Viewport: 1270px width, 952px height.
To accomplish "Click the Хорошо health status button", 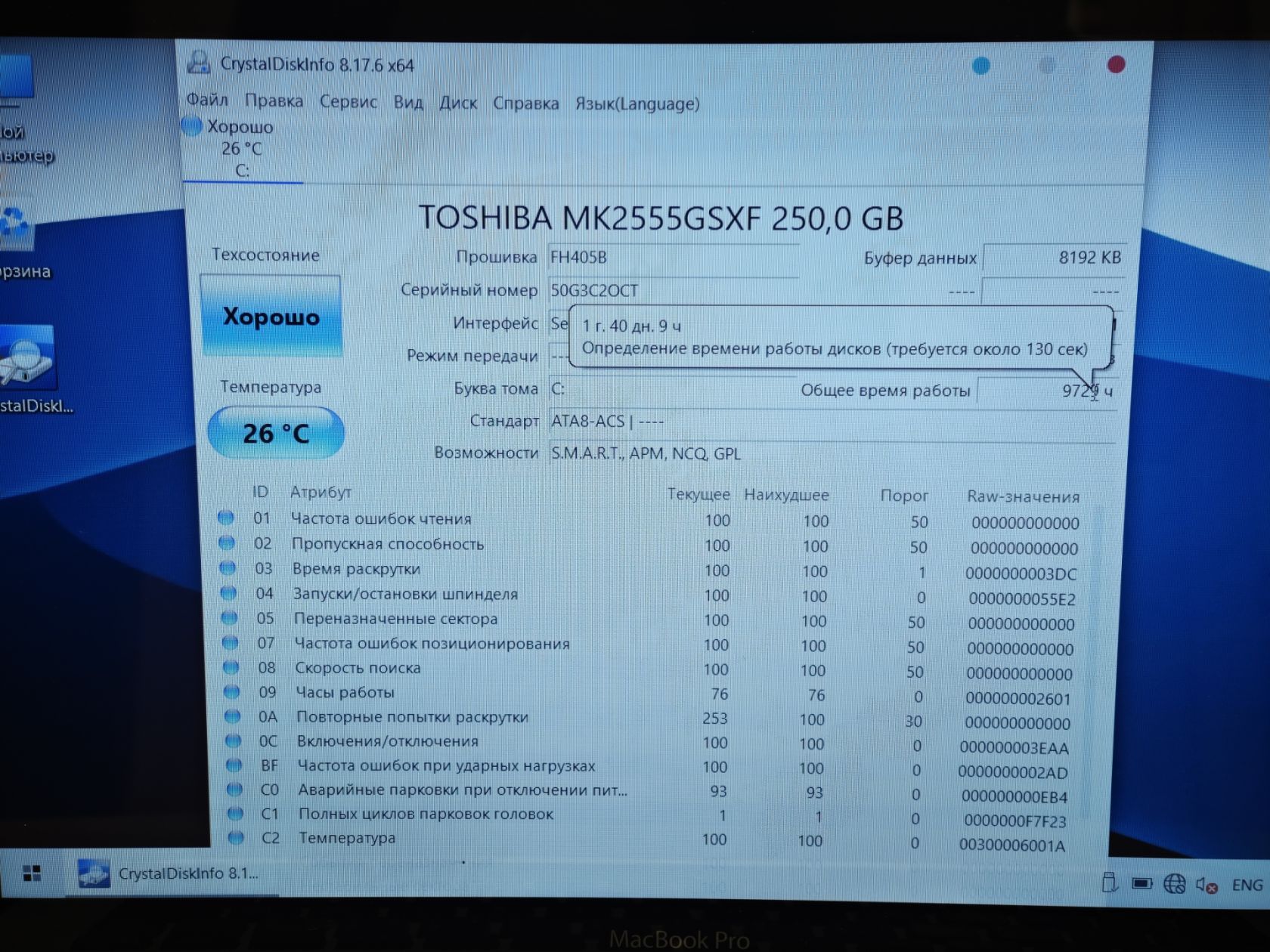I will point(271,316).
